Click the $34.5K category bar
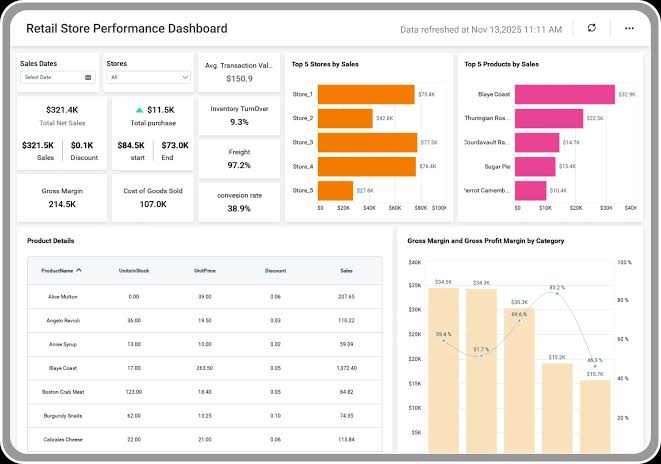This screenshot has height=464, width=661. point(443,371)
